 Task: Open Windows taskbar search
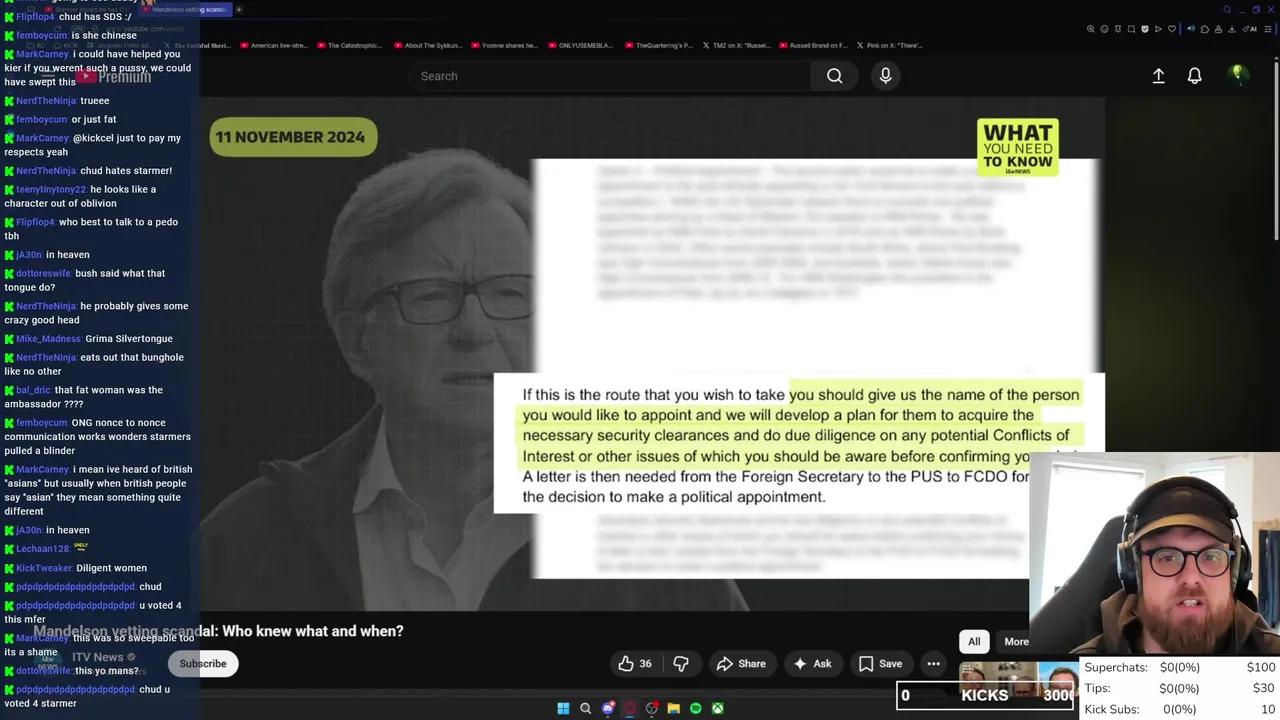pos(586,708)
